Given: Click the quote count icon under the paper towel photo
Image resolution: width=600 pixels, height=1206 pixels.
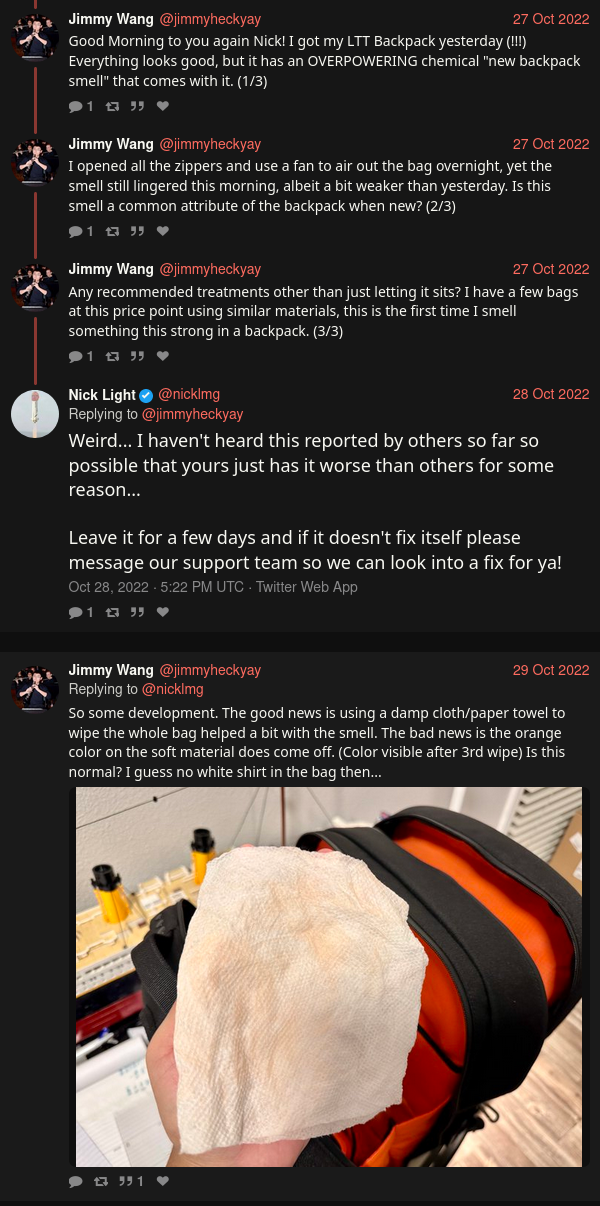Looking at the screenshot, I should (127, 1181).
